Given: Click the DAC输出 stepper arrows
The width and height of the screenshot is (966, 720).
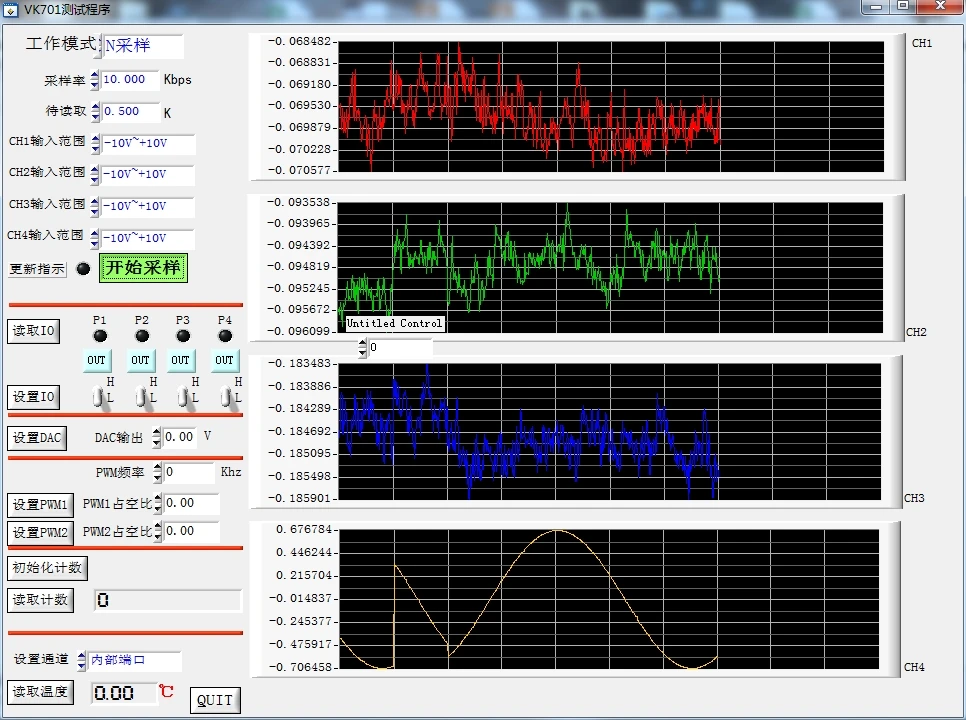Looking at the screenshot, I should (156, 437).
